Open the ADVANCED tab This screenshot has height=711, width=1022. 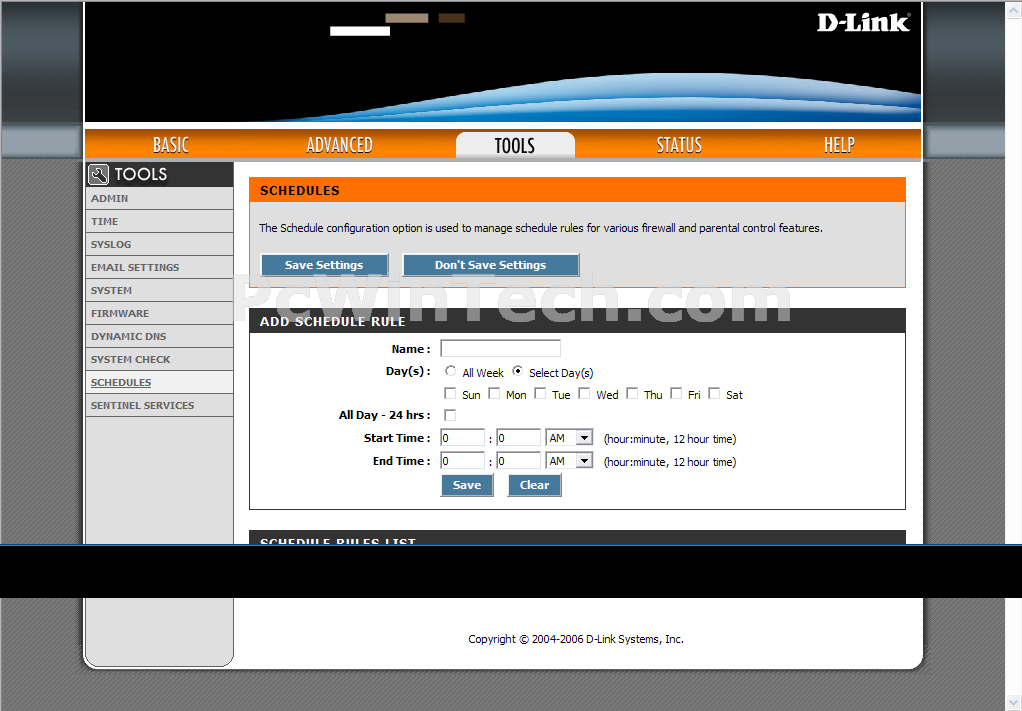(340, 145)
